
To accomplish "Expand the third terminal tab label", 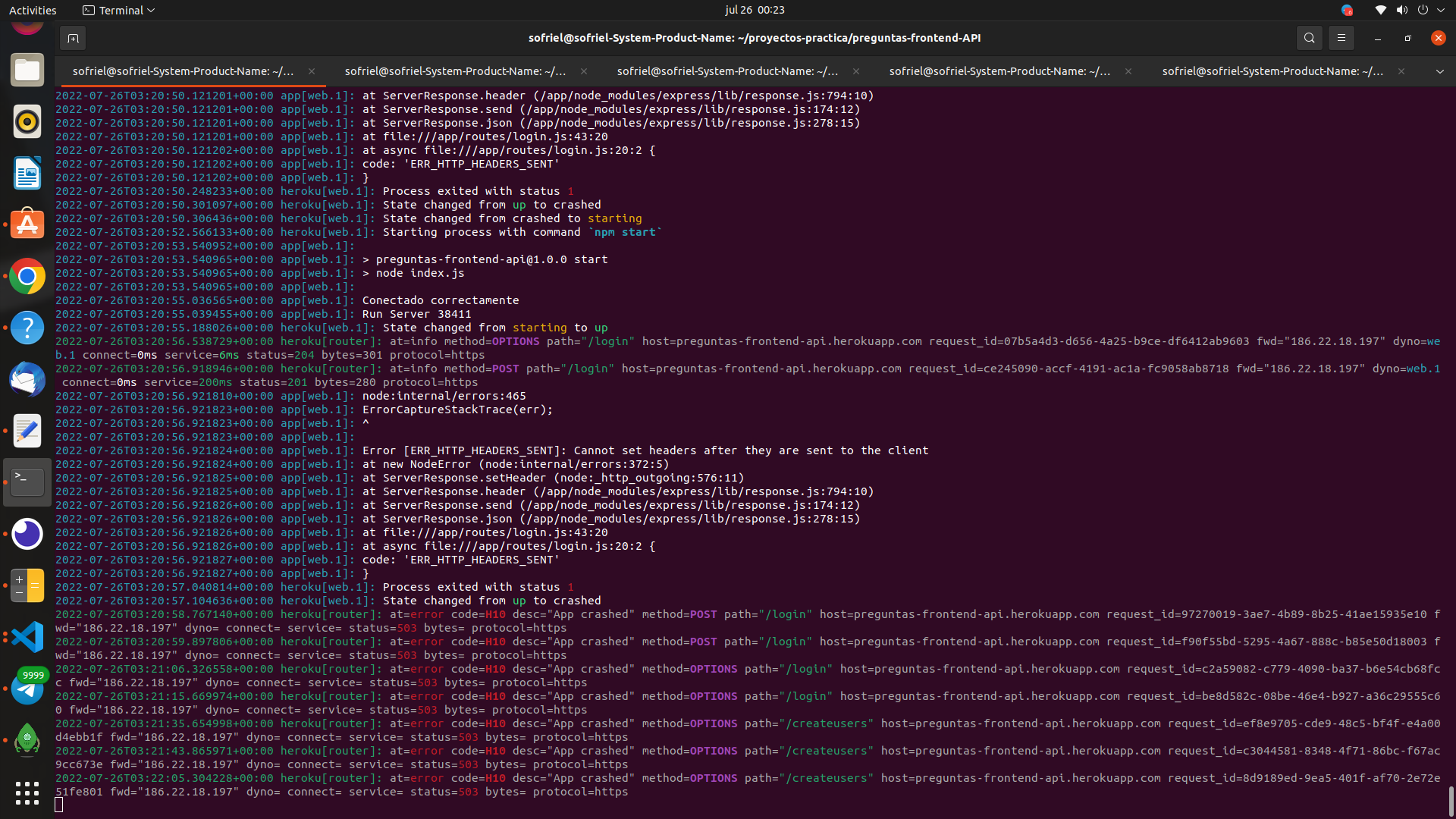I will 727,71.
